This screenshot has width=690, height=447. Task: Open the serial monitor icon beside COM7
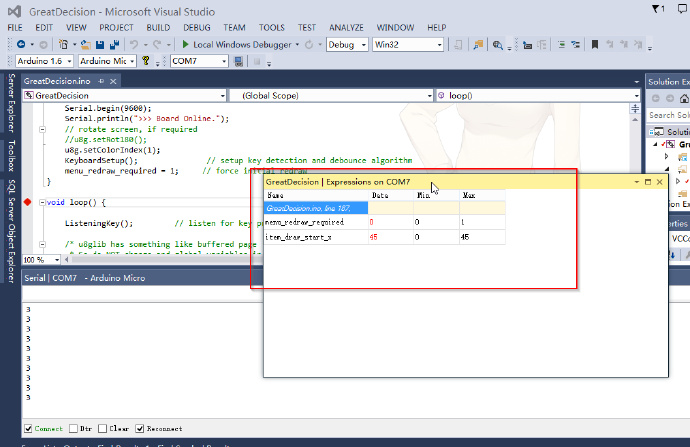239,62
